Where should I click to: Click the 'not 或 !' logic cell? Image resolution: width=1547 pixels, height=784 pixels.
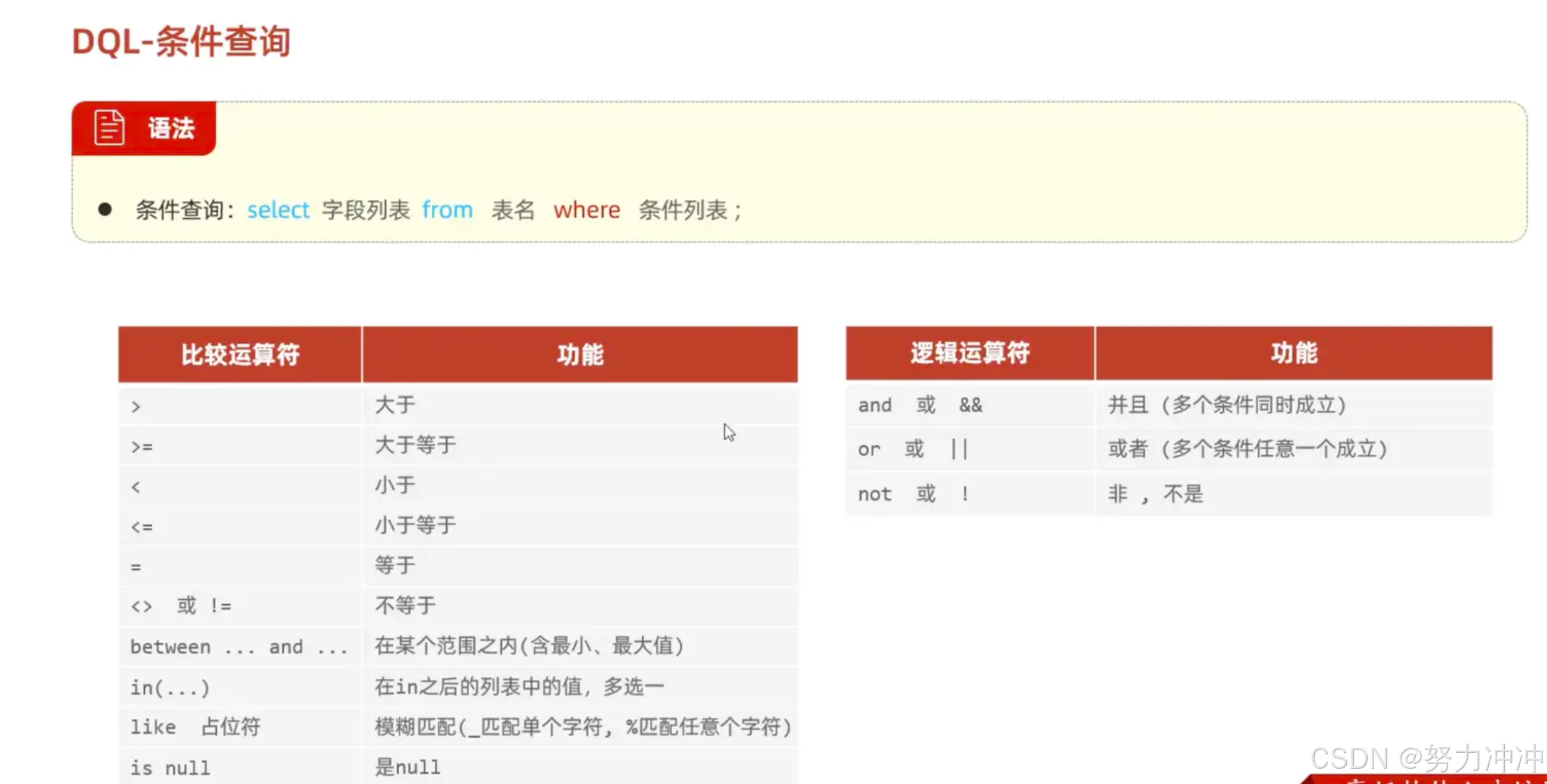pos(913,494)
